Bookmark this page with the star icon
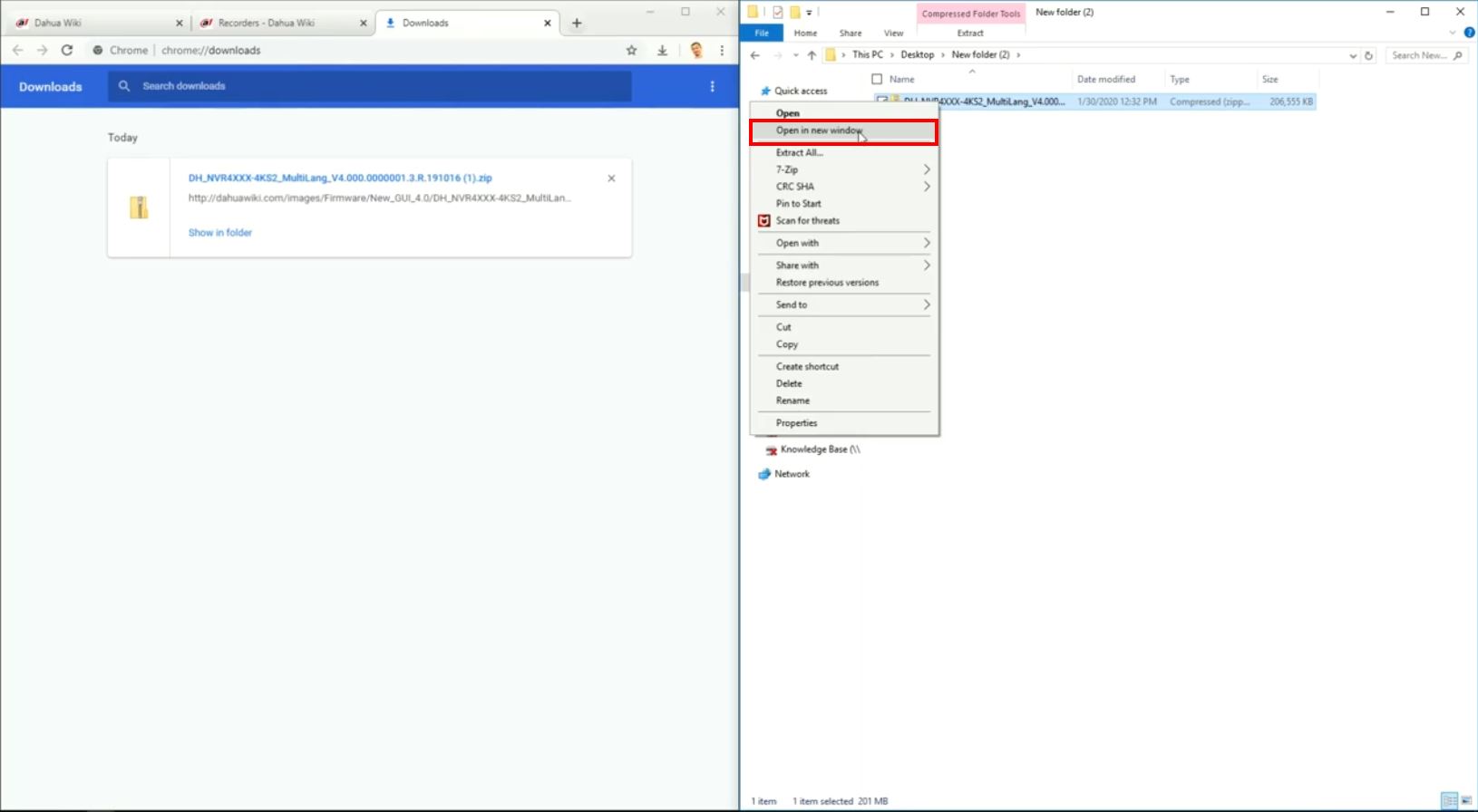 click(x=632, y=51)
